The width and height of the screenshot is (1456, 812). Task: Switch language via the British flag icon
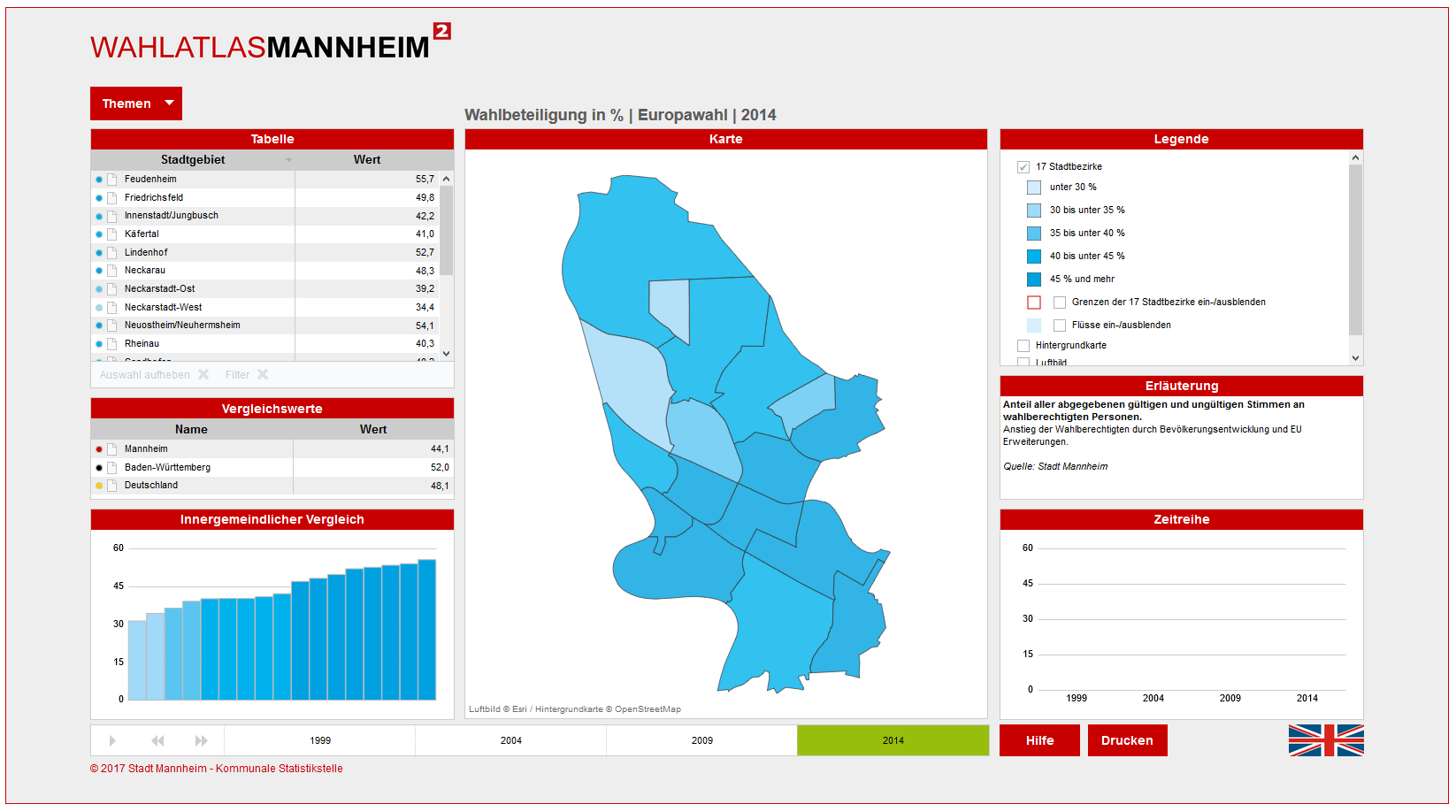coord(1325,740)
